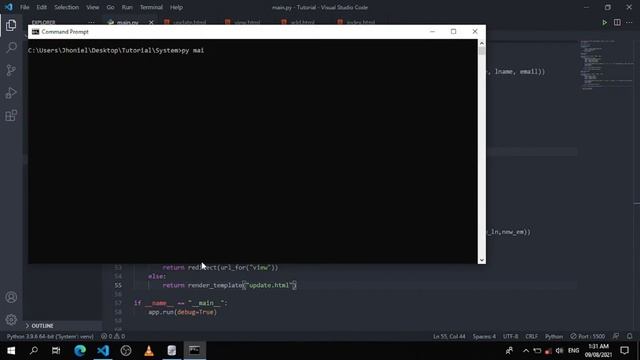This screenshot has height=360, width=640.
Task: Open the OBS Studio taskbar icon
Action: click(x=126, y=351)
